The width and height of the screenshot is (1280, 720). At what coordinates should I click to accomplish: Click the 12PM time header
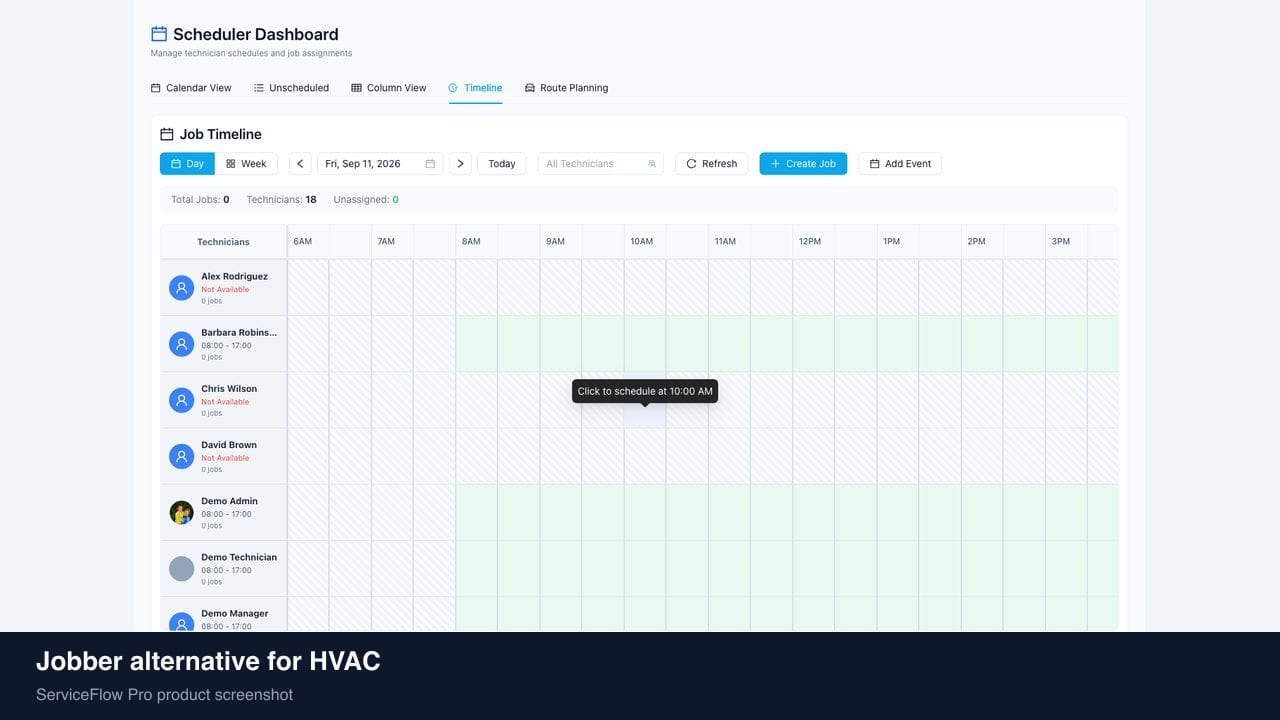[809, 242]
